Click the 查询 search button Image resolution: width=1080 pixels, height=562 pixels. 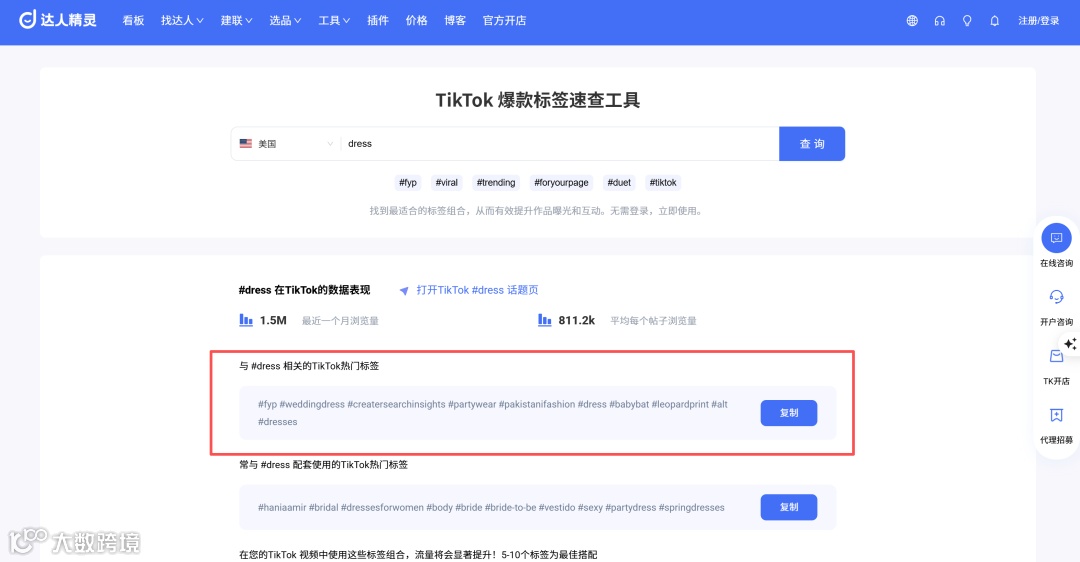click(x=811, y=143)
